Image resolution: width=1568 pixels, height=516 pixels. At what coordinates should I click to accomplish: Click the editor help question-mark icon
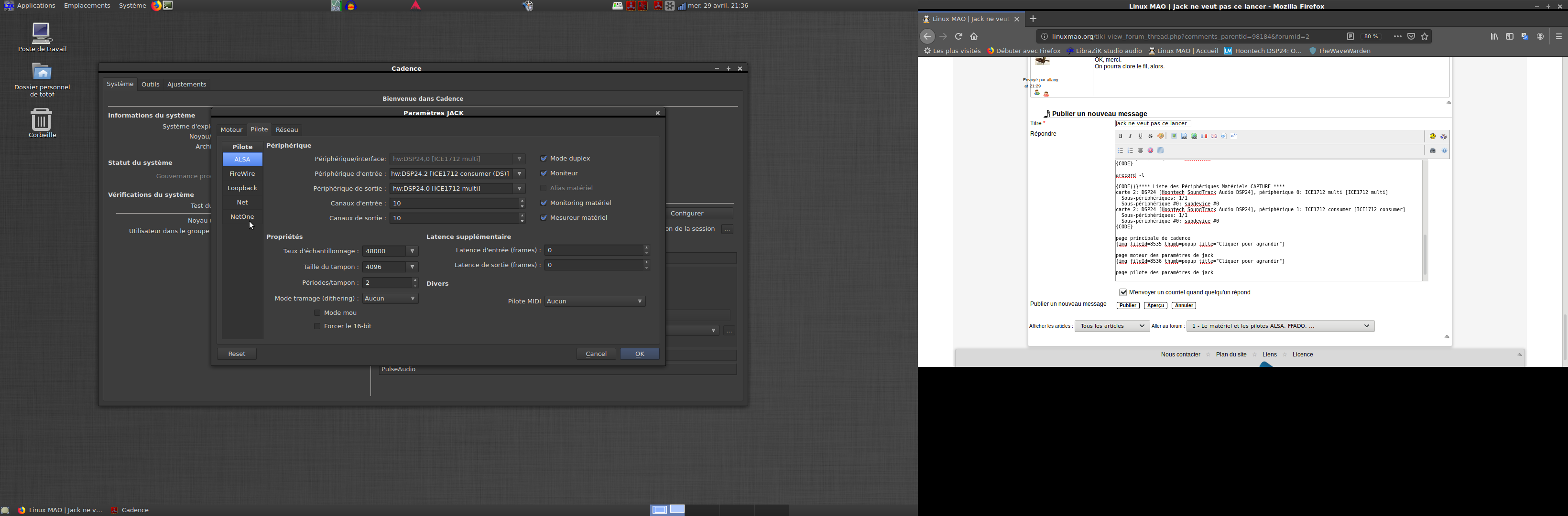(1445, 151)
